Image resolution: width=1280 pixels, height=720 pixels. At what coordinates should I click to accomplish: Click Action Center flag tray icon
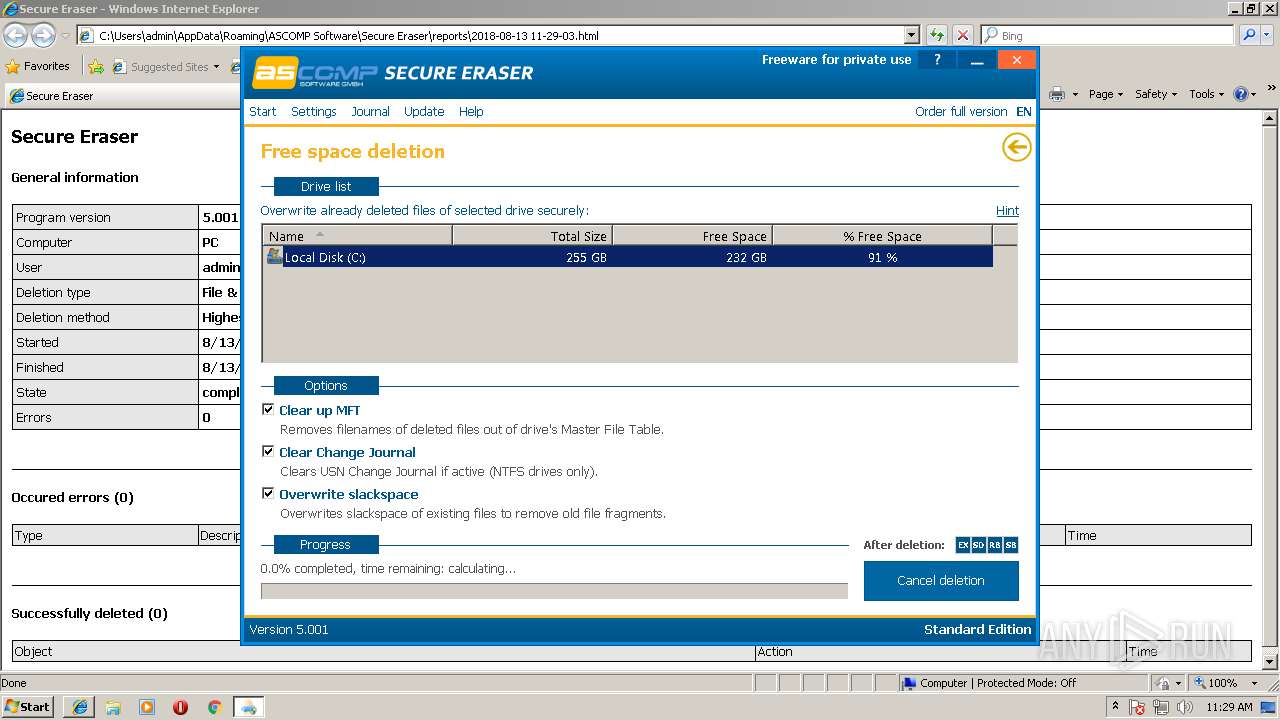pyautogui.click(x=1138, y=707)
